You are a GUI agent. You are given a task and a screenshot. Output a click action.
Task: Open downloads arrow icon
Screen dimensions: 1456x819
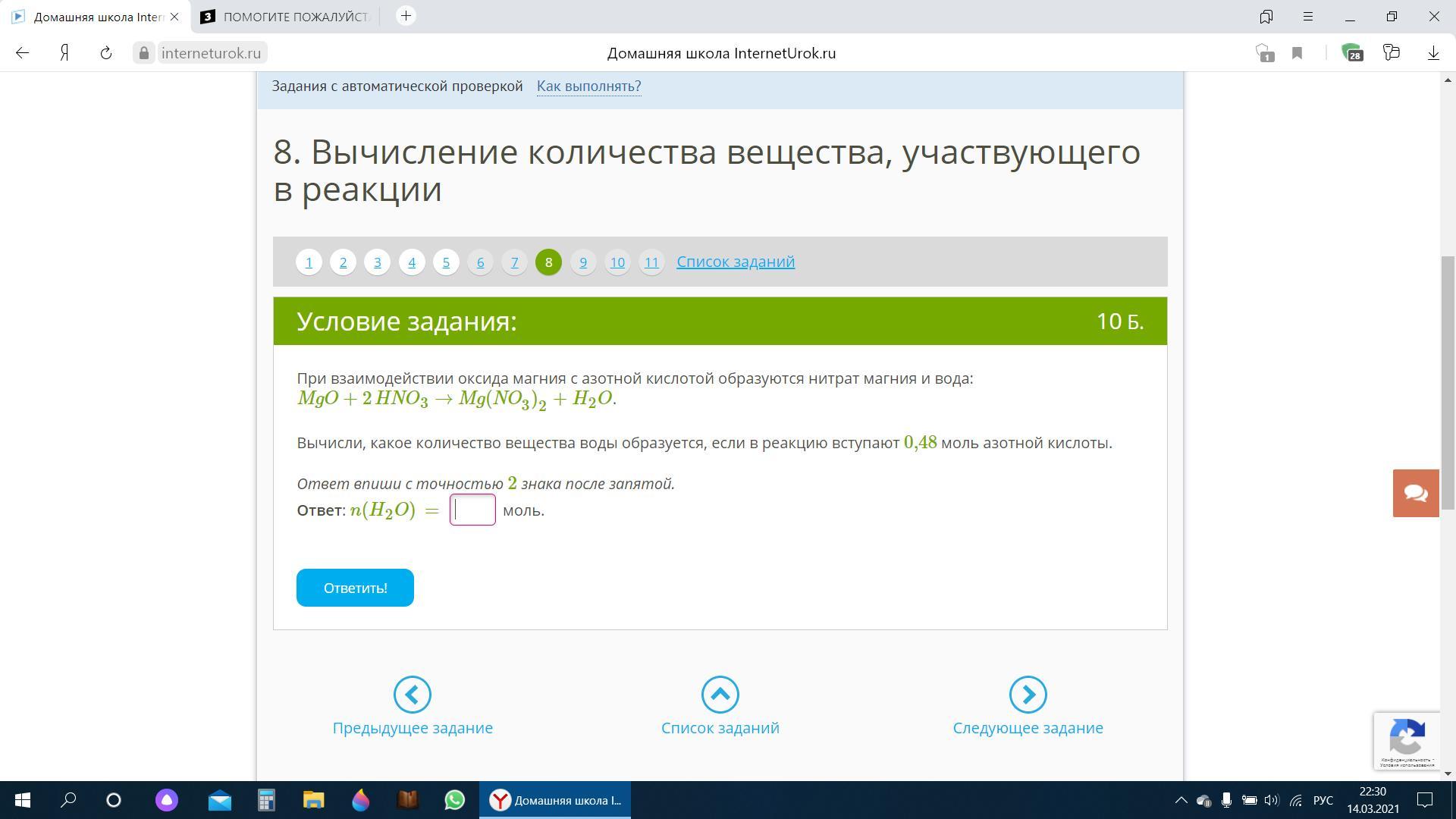[1433, 53]
